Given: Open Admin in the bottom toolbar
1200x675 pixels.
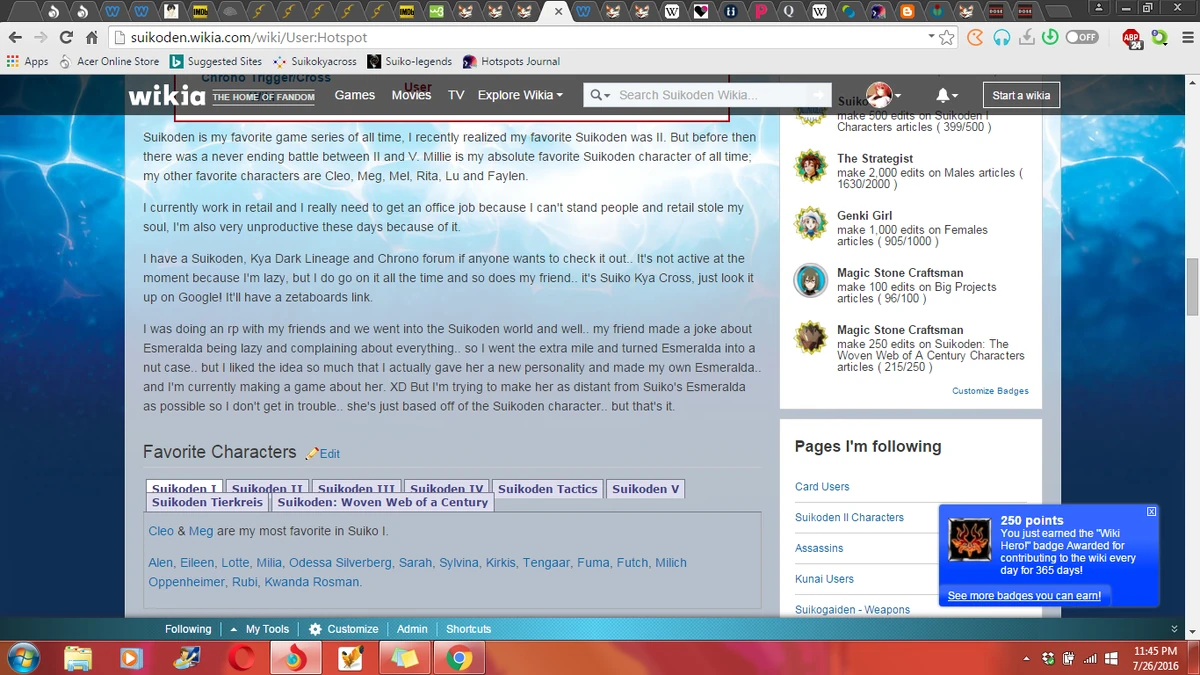Looking at the screenshot, I should (x=412, y=629).
